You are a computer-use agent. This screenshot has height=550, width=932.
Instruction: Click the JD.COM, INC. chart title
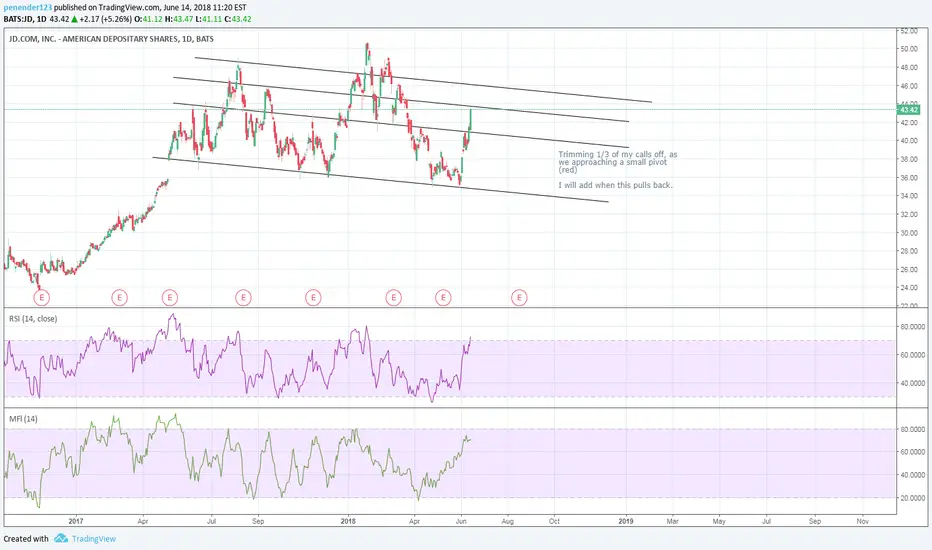(x=111, y=39)
